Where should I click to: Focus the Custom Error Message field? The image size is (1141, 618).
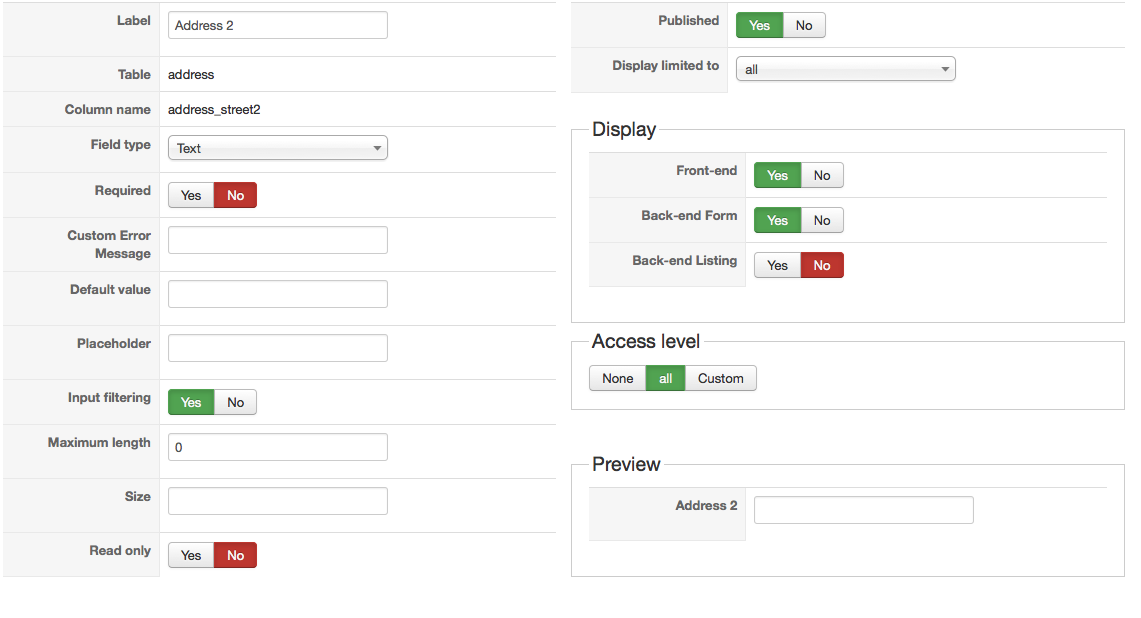277,240
